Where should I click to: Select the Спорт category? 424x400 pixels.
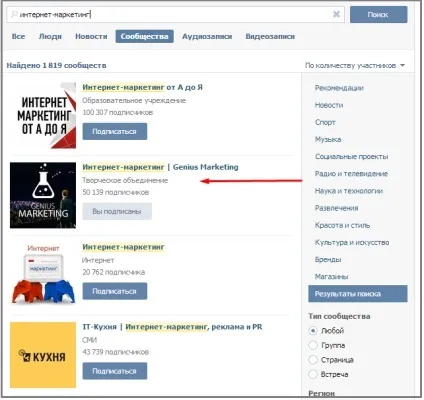(325, 122)
